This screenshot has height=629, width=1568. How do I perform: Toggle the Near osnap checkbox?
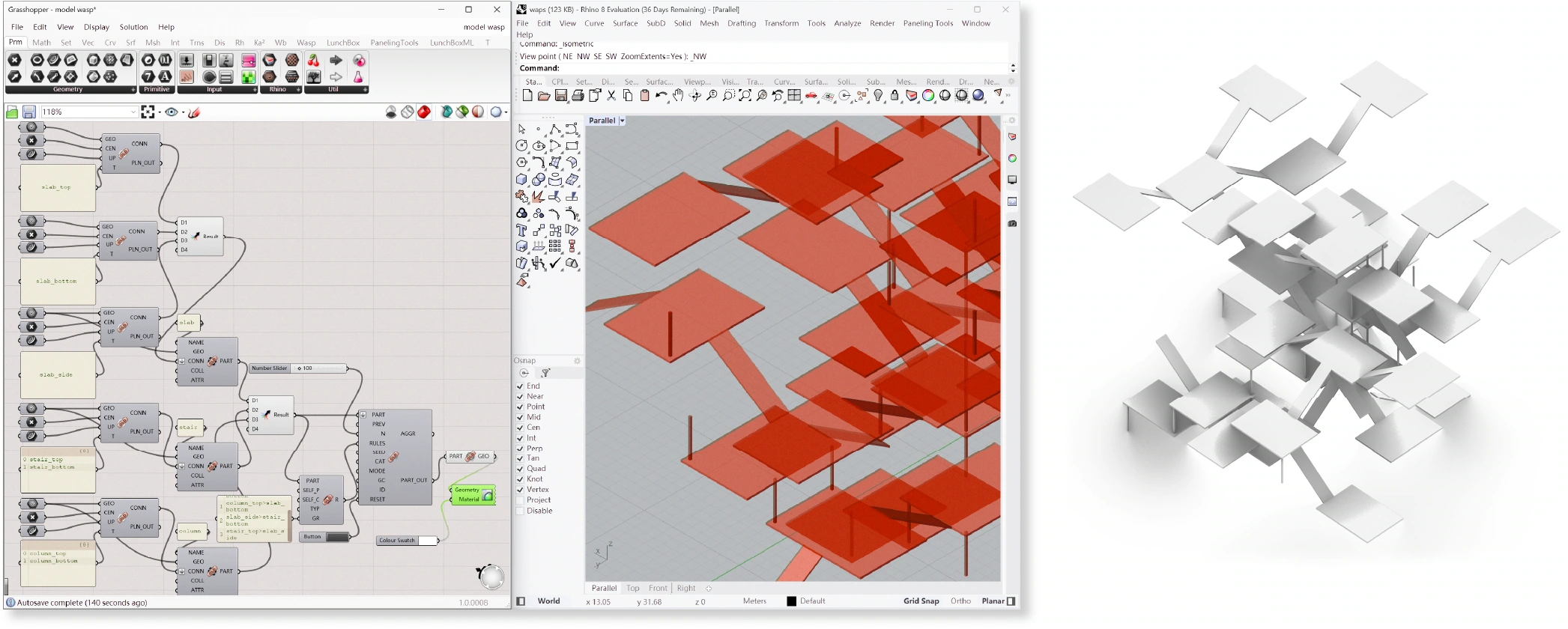click(x=520, y=397)
